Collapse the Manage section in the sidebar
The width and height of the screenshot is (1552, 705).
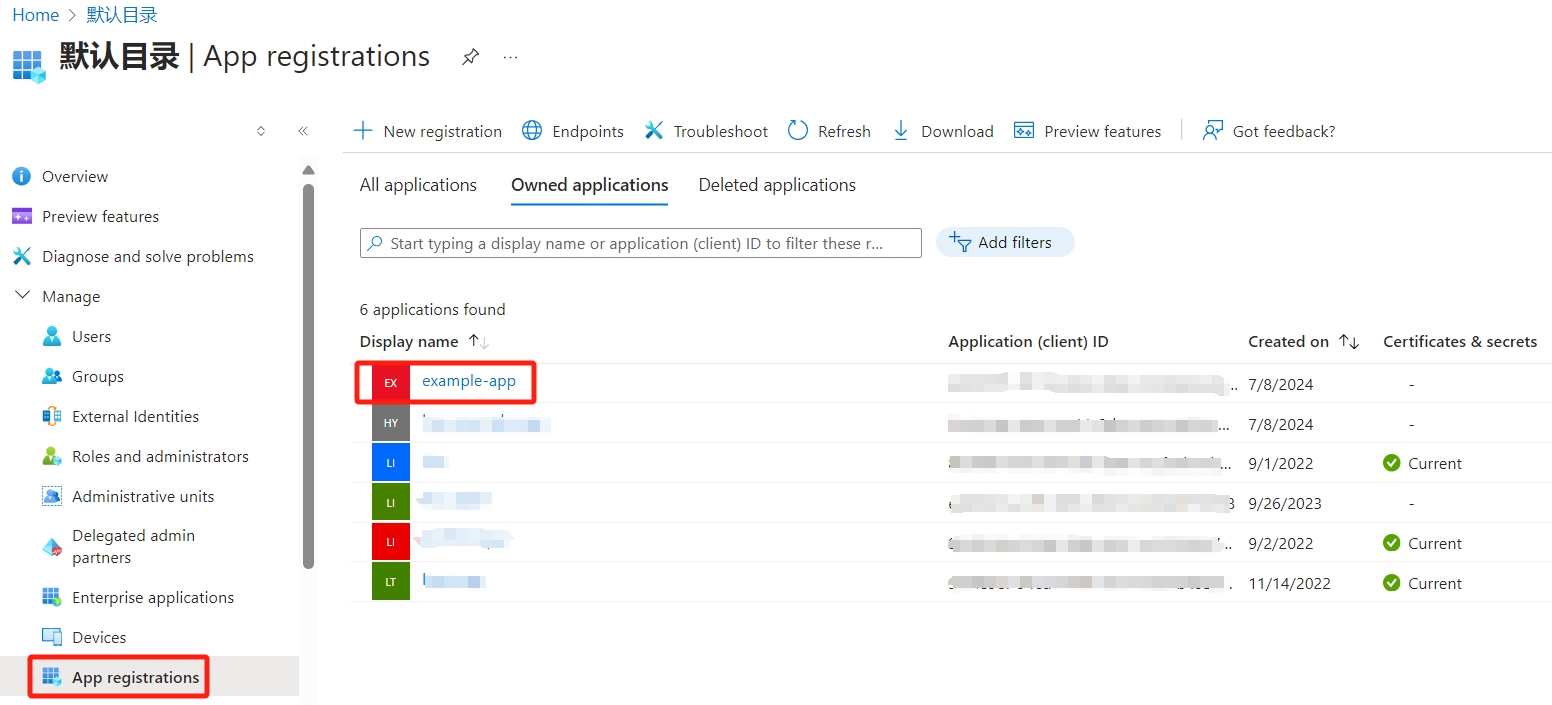(22, 296)
